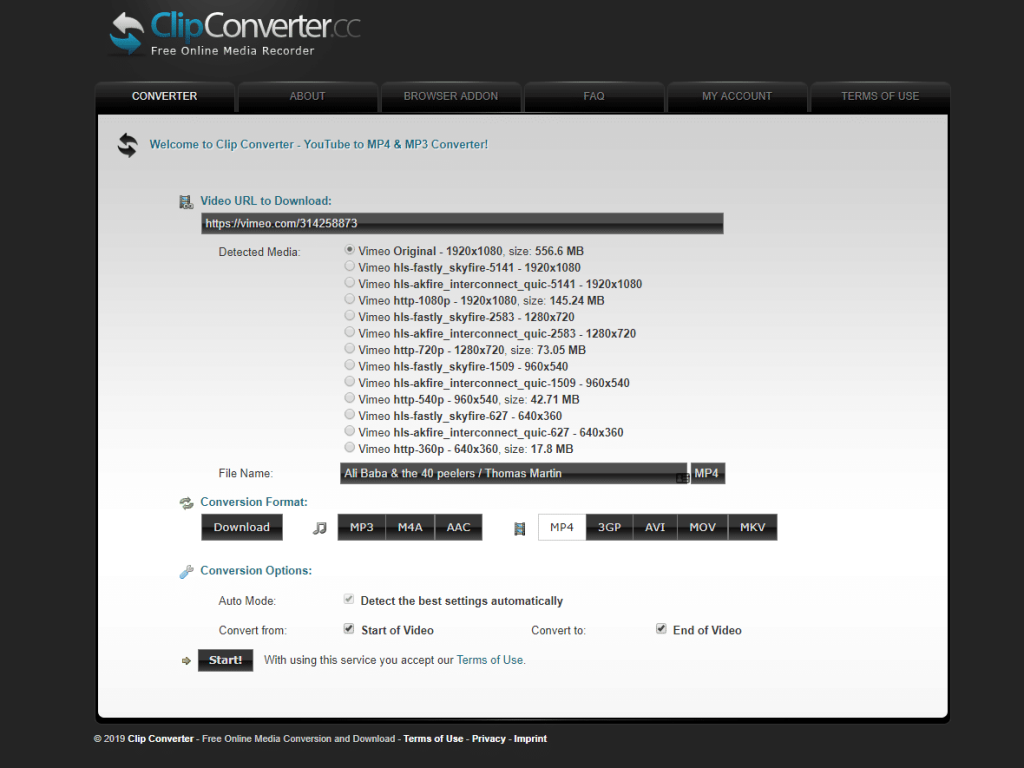Viewport: 1024px width, 768px height.
Task: Click the arrow icon beside Start button
Action: tap(186, 661)
